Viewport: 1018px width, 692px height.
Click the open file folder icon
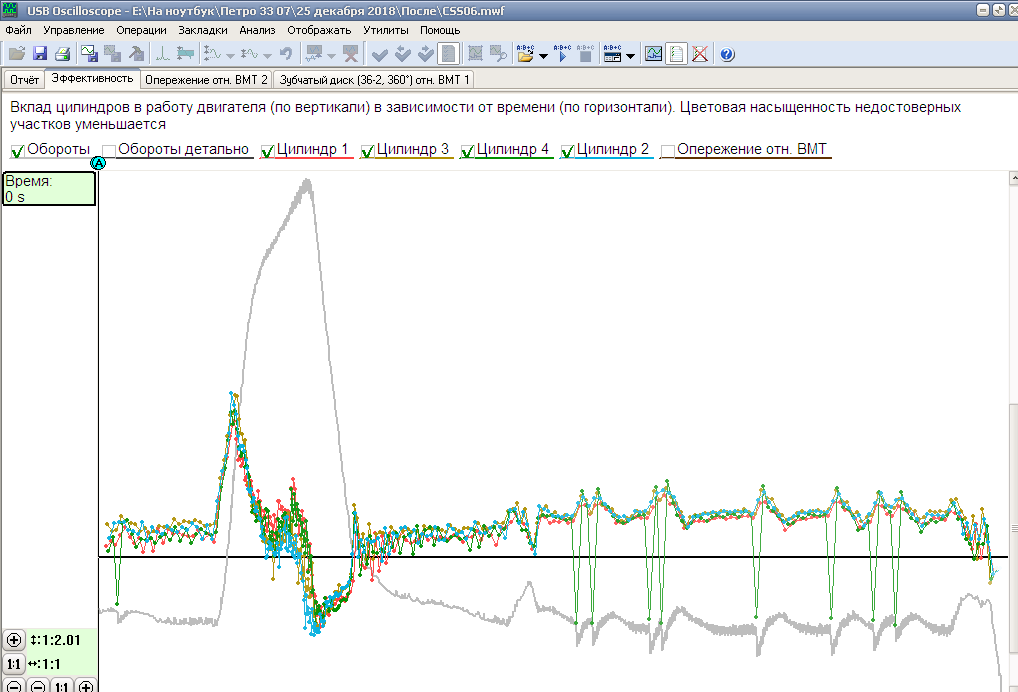pyautogui.click(x=17, y=54)
